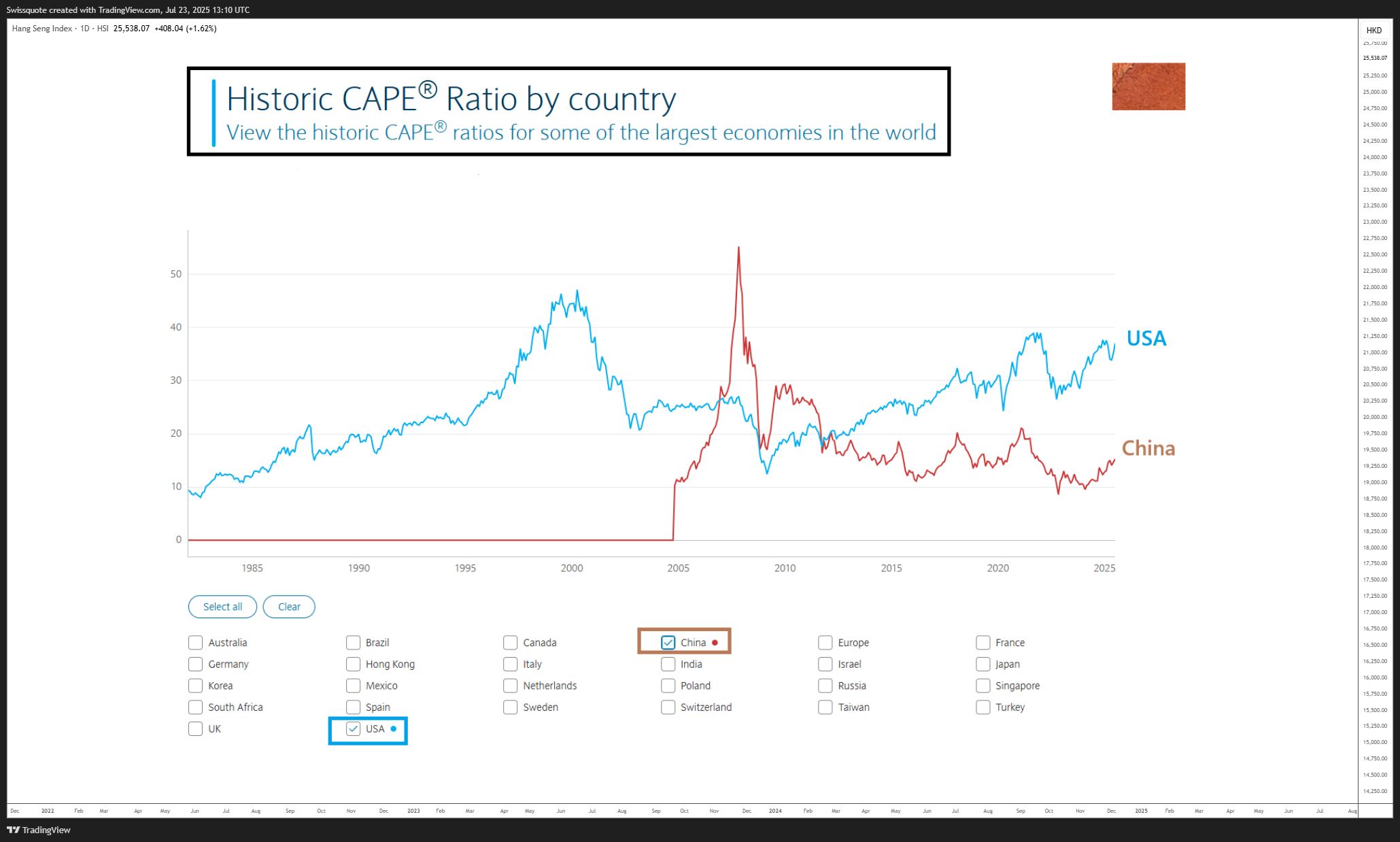Toggle the Netherlands checkbox

(x=510, y=686)
